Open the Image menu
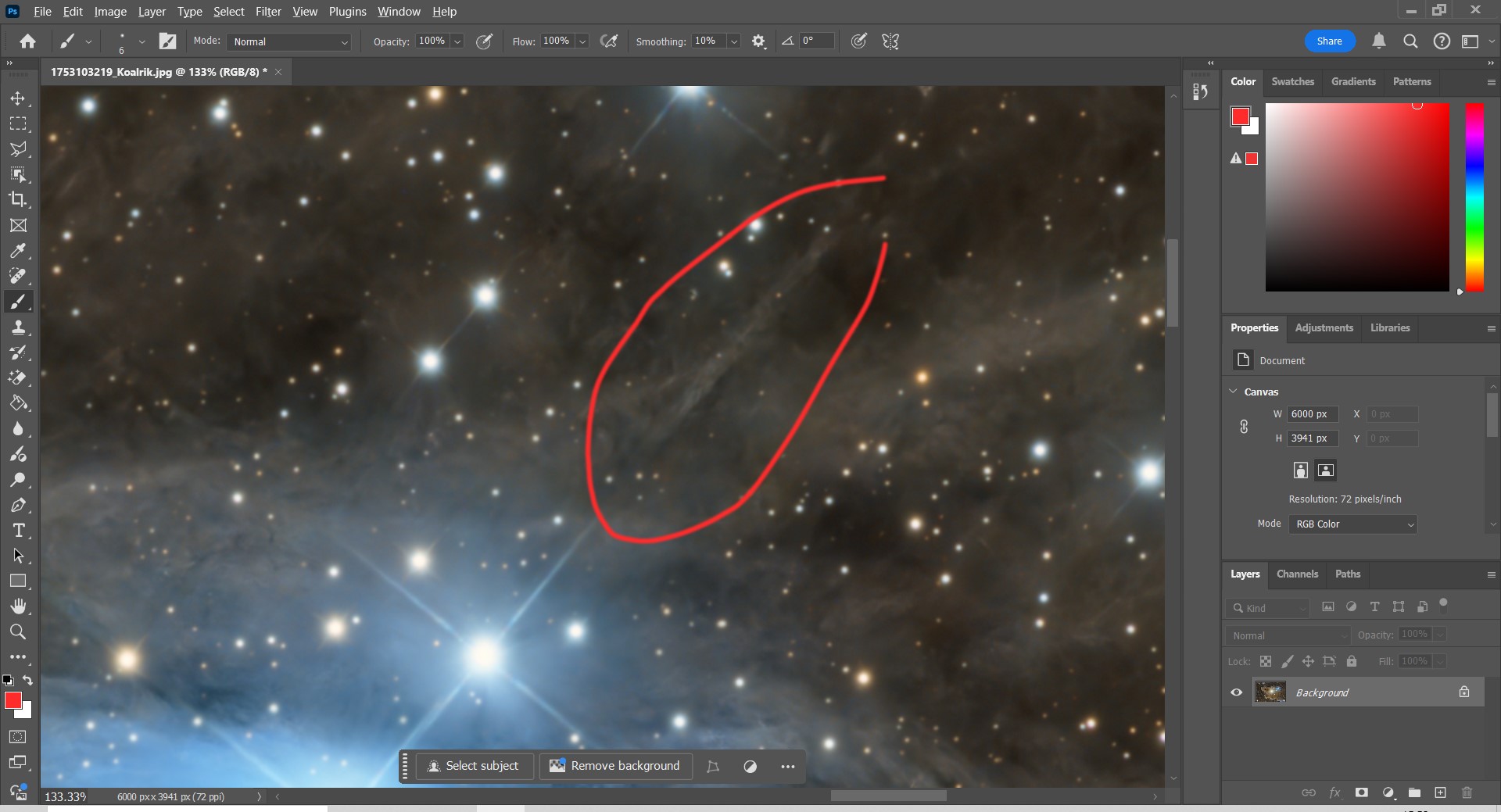Image resolution: width=1501 pixels, height=812 pixels. [x=110, y=12]
